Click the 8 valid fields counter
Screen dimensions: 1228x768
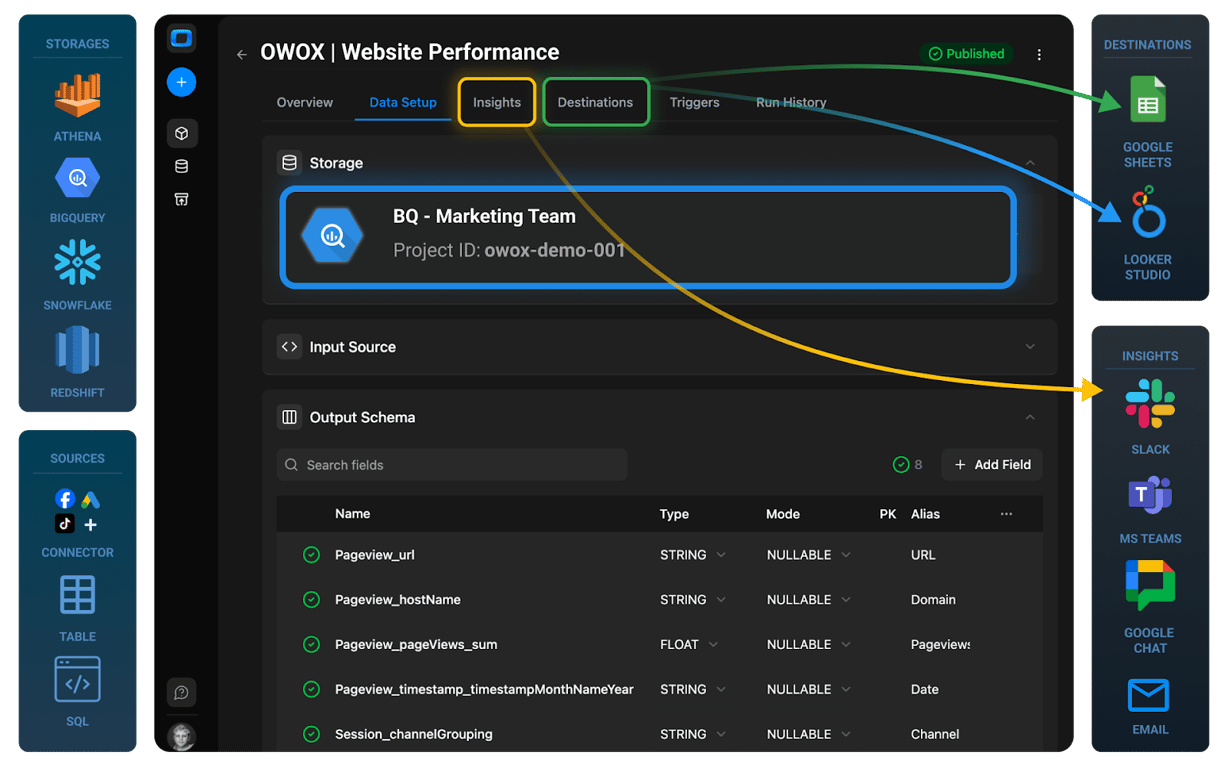point(908,465)
